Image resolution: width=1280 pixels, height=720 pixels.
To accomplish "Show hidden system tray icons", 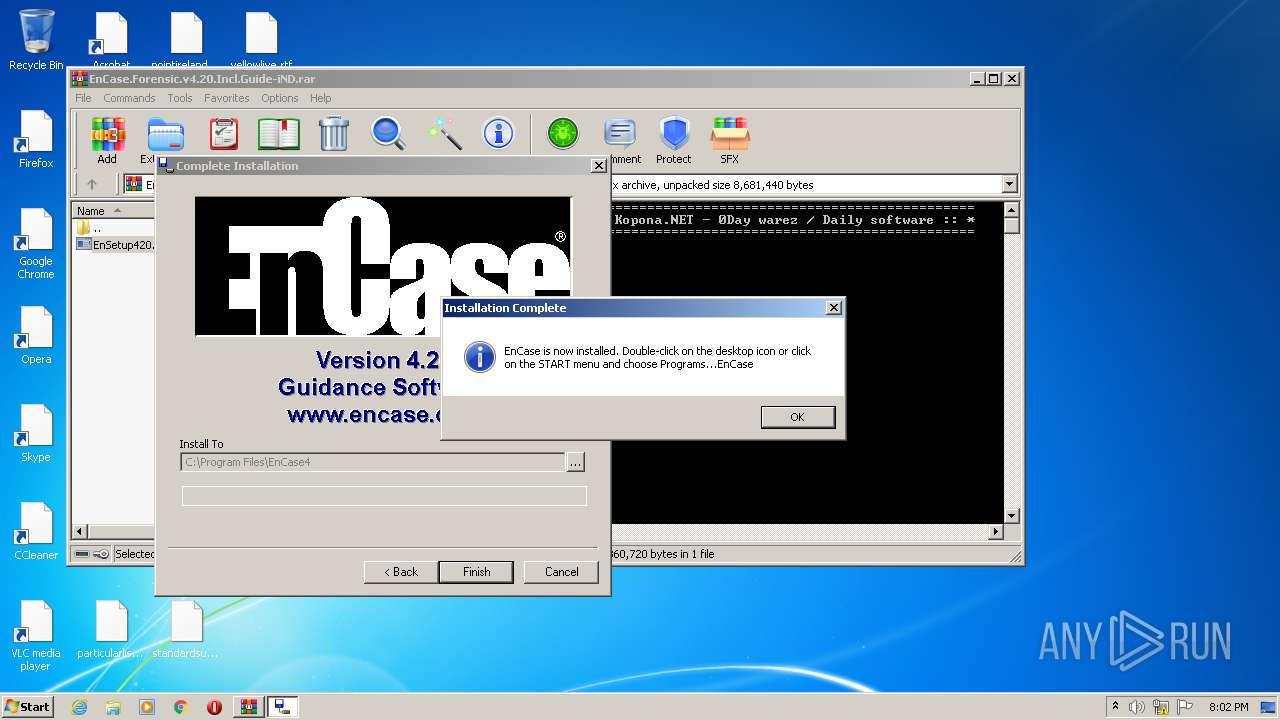I will 1115,707.
